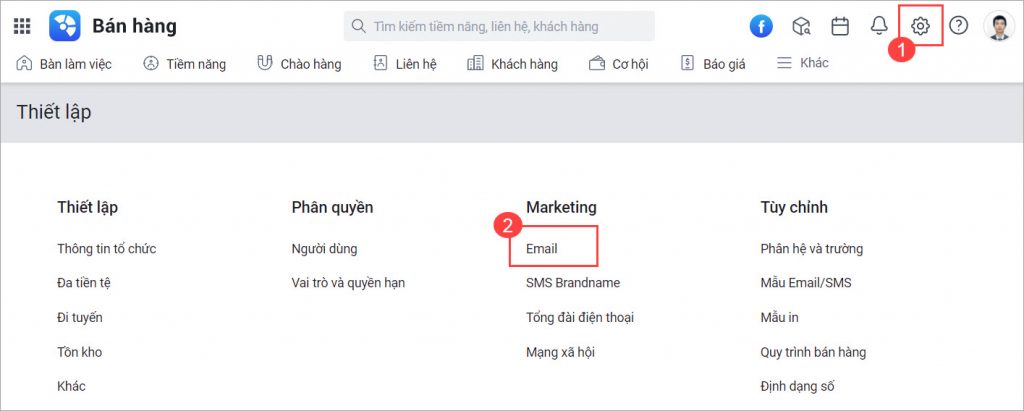The image size is (1024, 411).
Task: Search leads, contacts and customers field
Action: point(499,26)
